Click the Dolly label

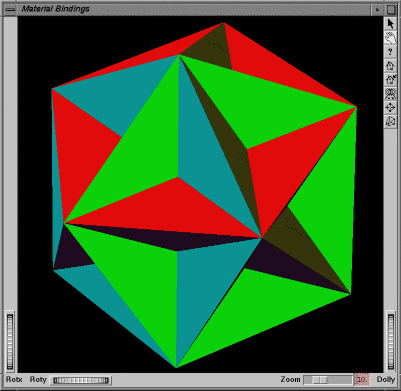pos(386,379)
